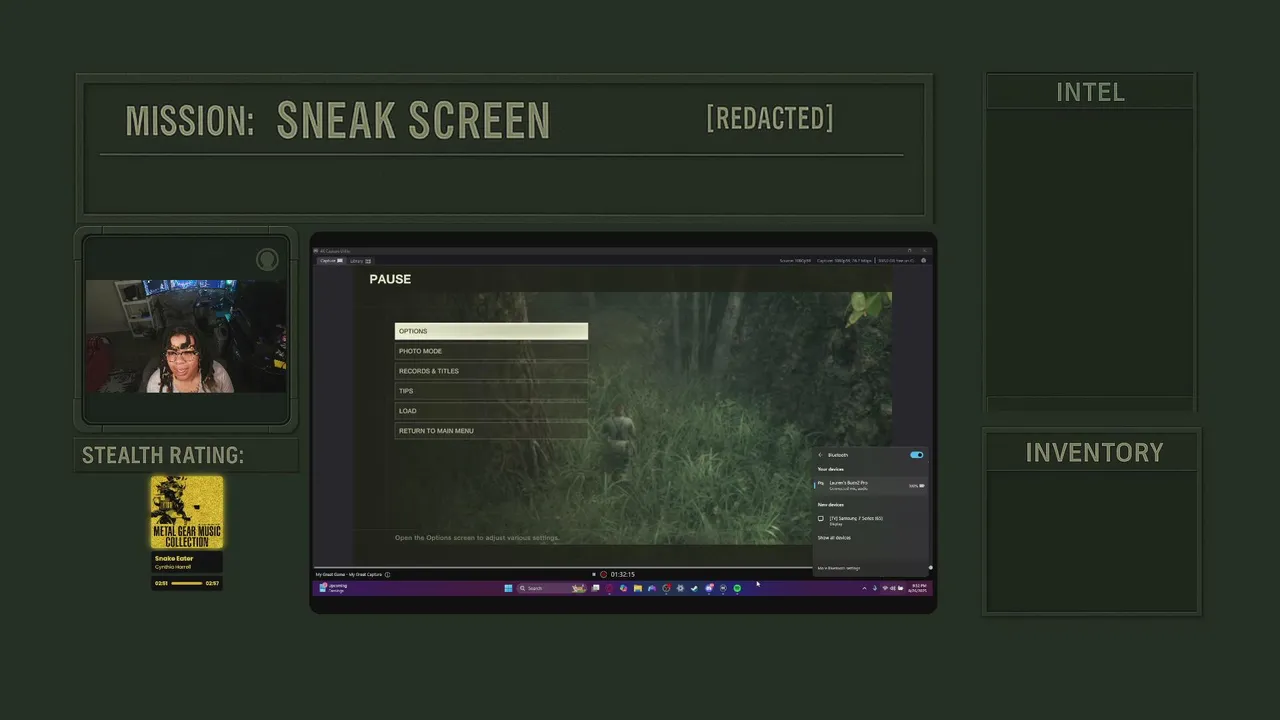
Task: Select TIPS in the pause menu
Action: [x=491, y=391]
